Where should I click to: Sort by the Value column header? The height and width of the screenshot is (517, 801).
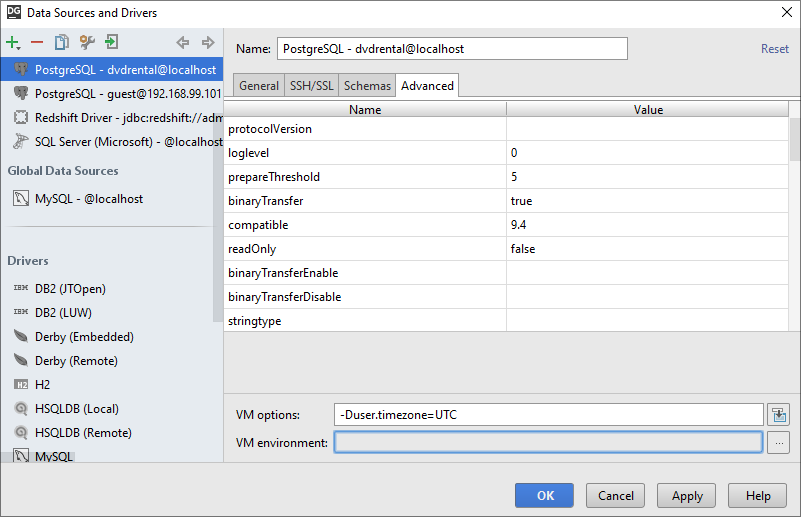(648, 109)
